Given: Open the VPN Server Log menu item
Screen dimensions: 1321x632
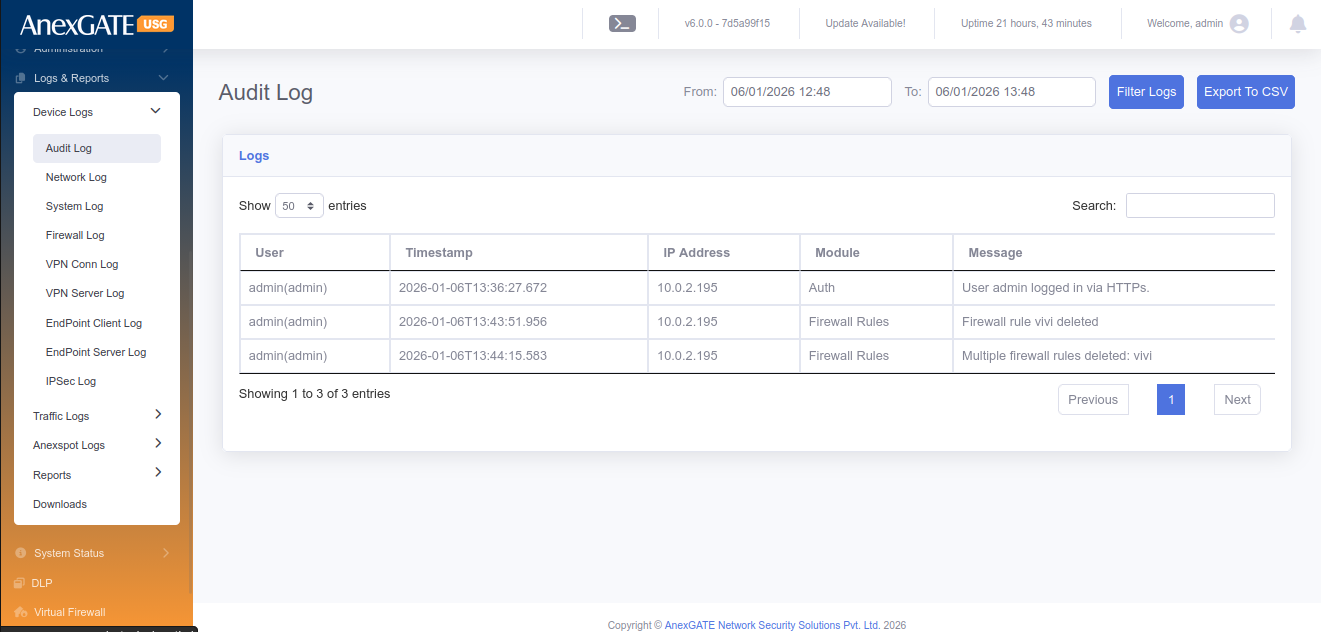Looking at the screenshot, I should pos(85,293).
